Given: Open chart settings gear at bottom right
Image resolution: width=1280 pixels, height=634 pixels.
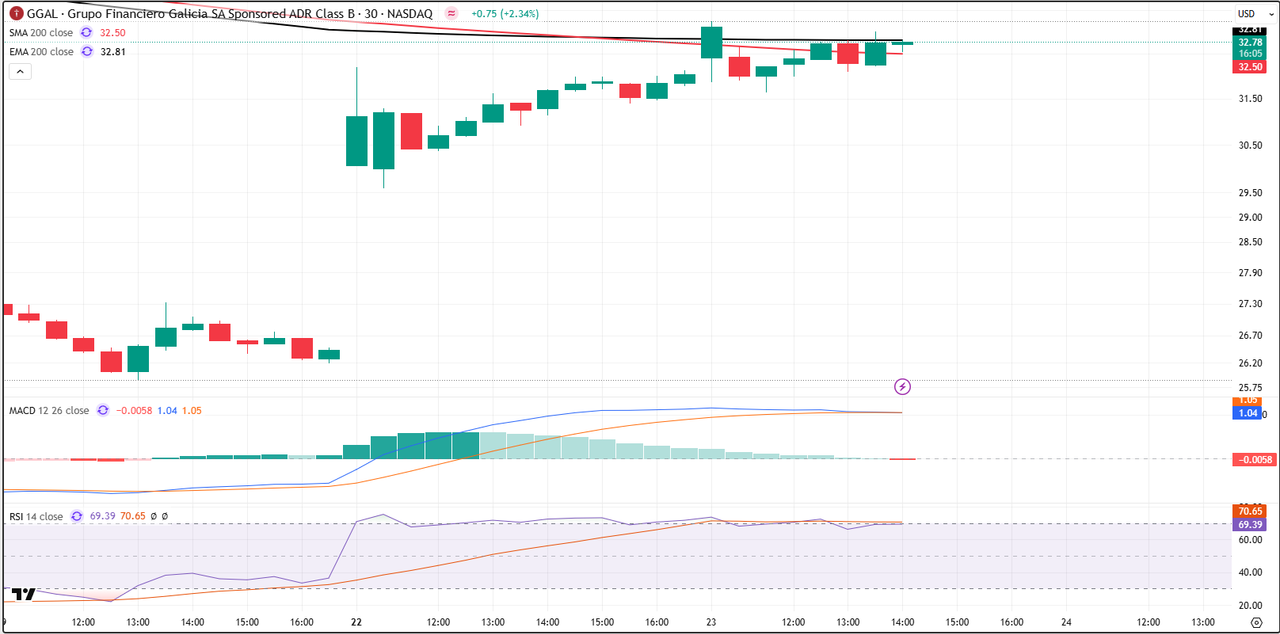Looking at the screenshot, I should (x=1256, y=621).
